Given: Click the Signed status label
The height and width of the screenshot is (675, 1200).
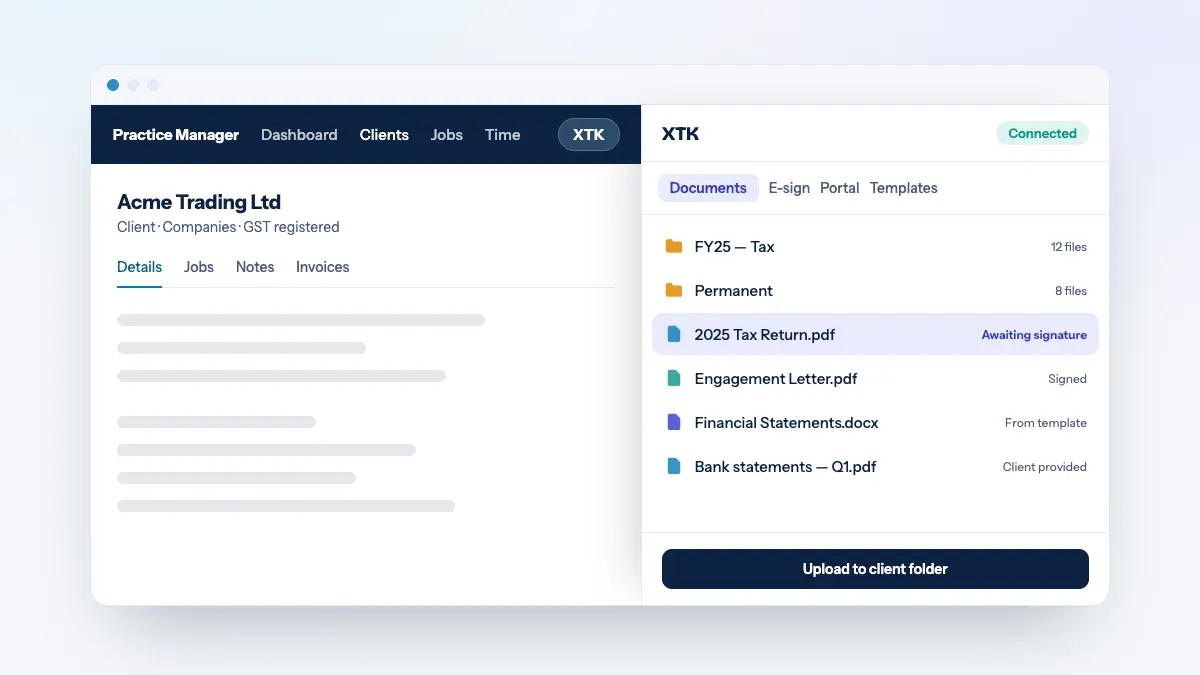Looking at the screenshot, I should click(1067, 379).
